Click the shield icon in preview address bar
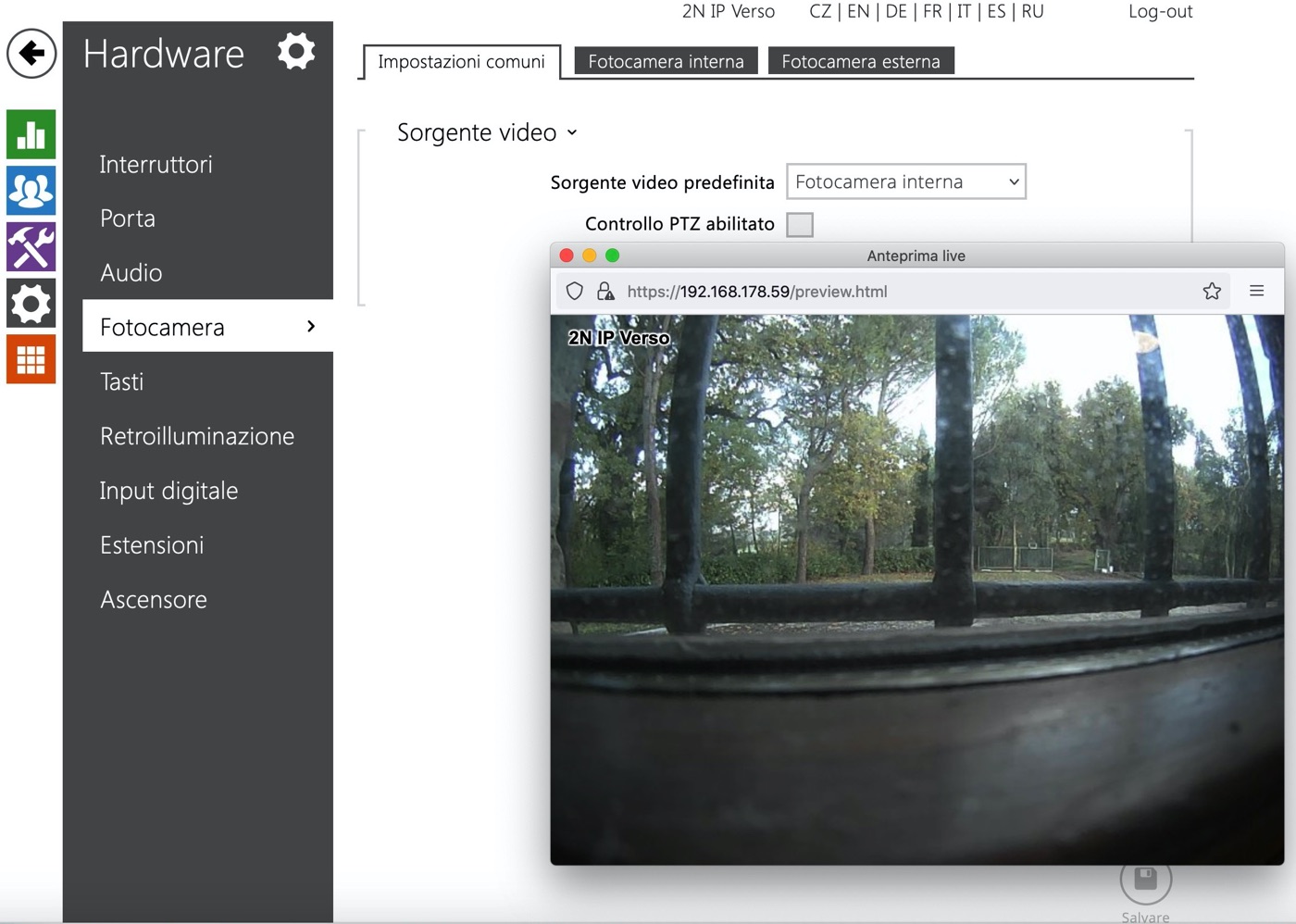 tap(575, 292)
